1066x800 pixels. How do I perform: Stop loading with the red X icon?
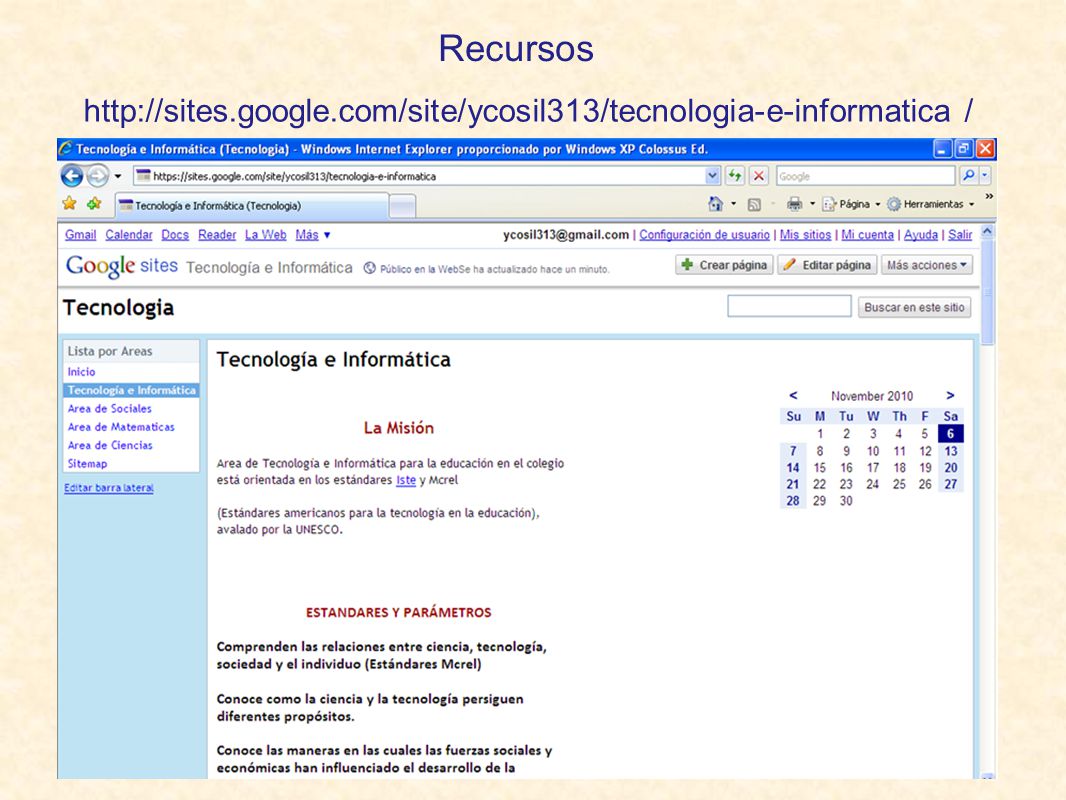(x=759, y=176)
